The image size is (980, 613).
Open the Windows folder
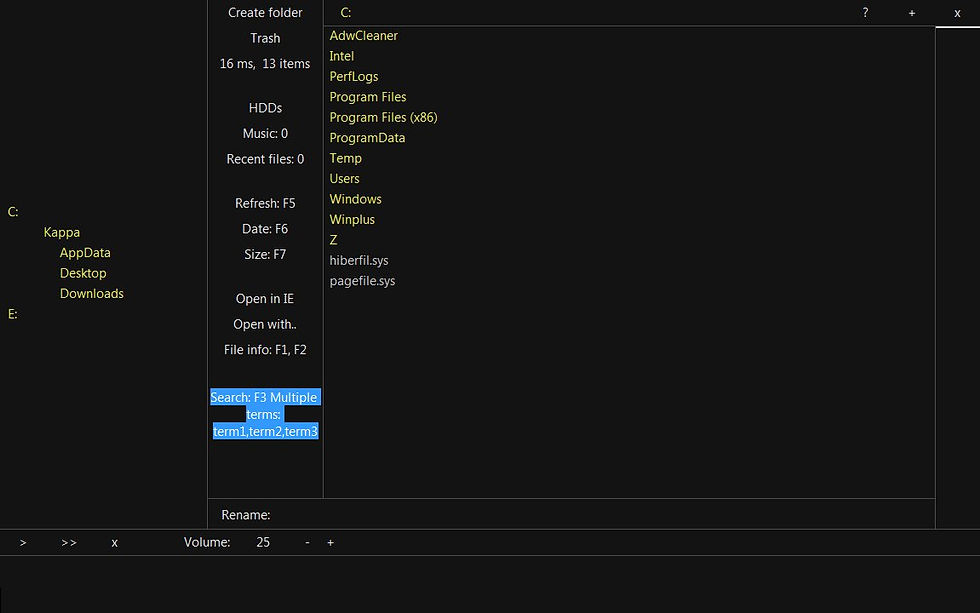click(x=356, y=199)
